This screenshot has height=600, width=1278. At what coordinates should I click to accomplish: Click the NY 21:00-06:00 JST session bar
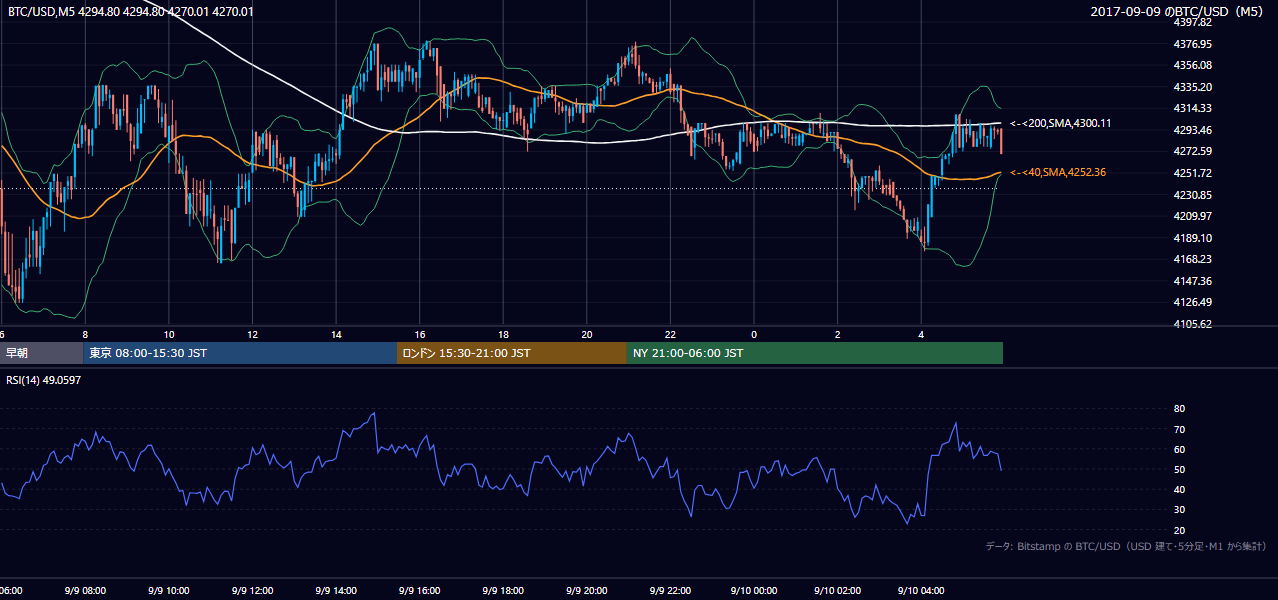click(815, 353)
